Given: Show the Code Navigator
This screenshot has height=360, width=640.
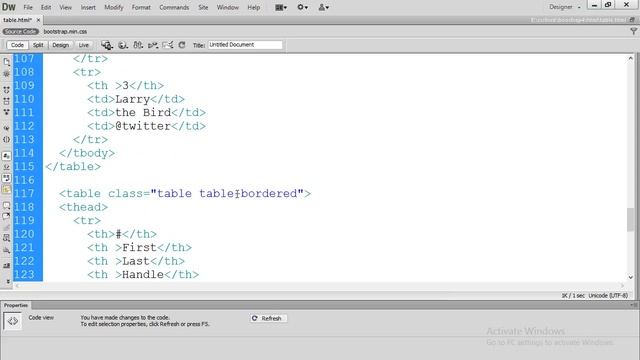Looking at the screenshot, I should [7, 74].
